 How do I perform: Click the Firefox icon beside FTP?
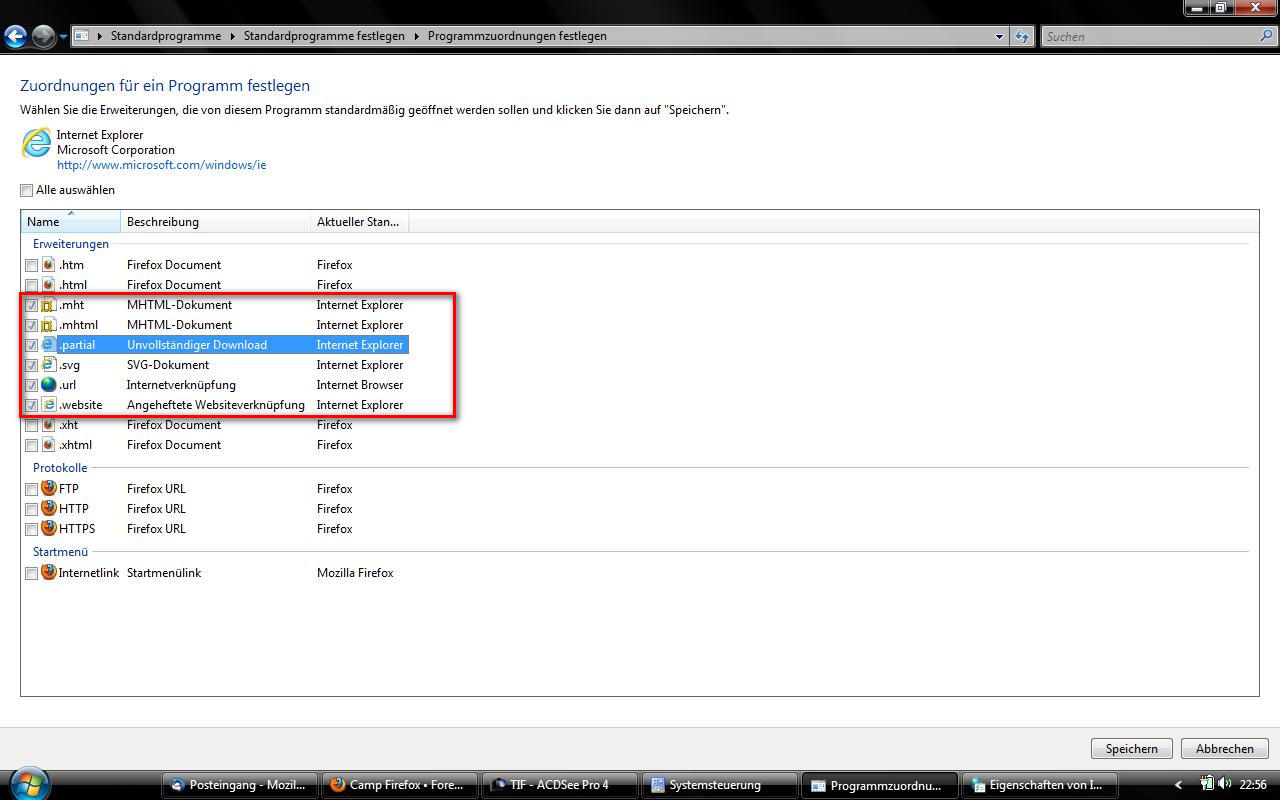click(x=48, y=489)
